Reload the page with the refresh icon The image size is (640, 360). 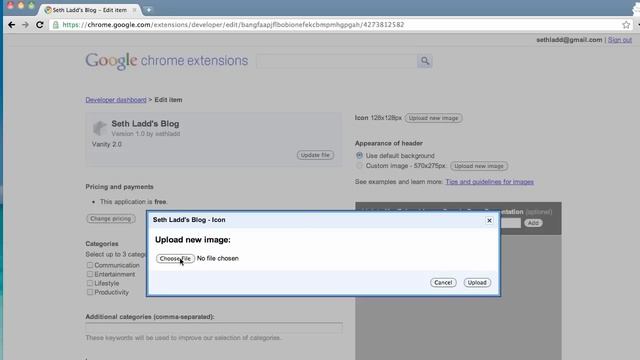[x=40, y=25]
